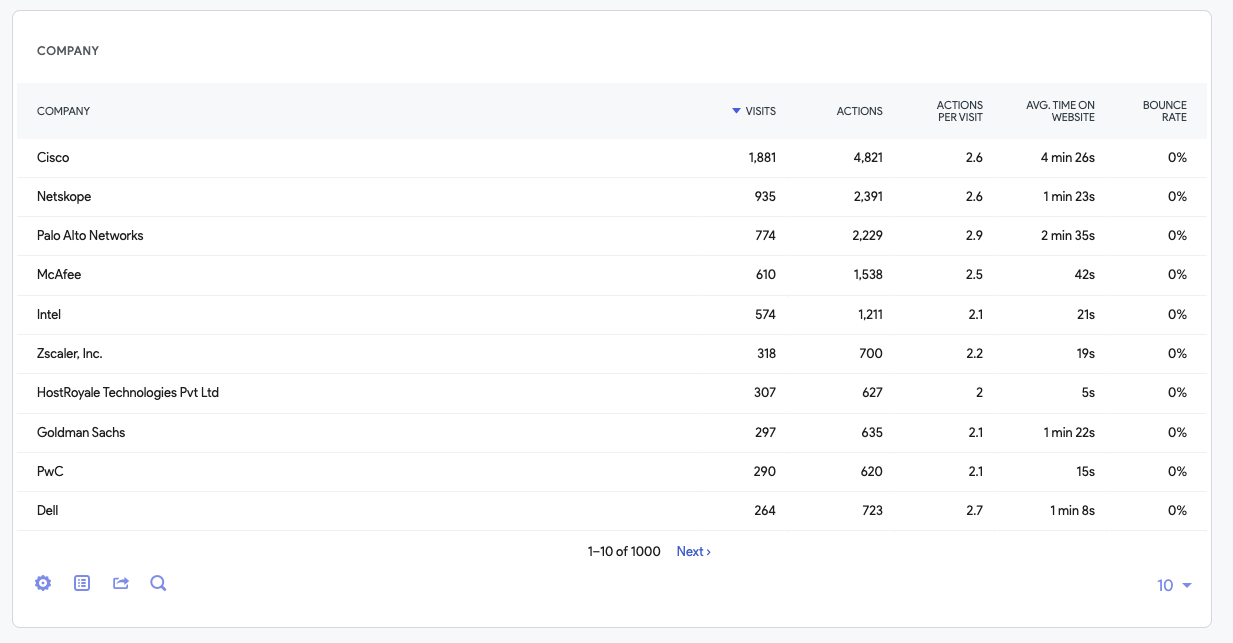Click the 290 visits value for PwC

765,472
